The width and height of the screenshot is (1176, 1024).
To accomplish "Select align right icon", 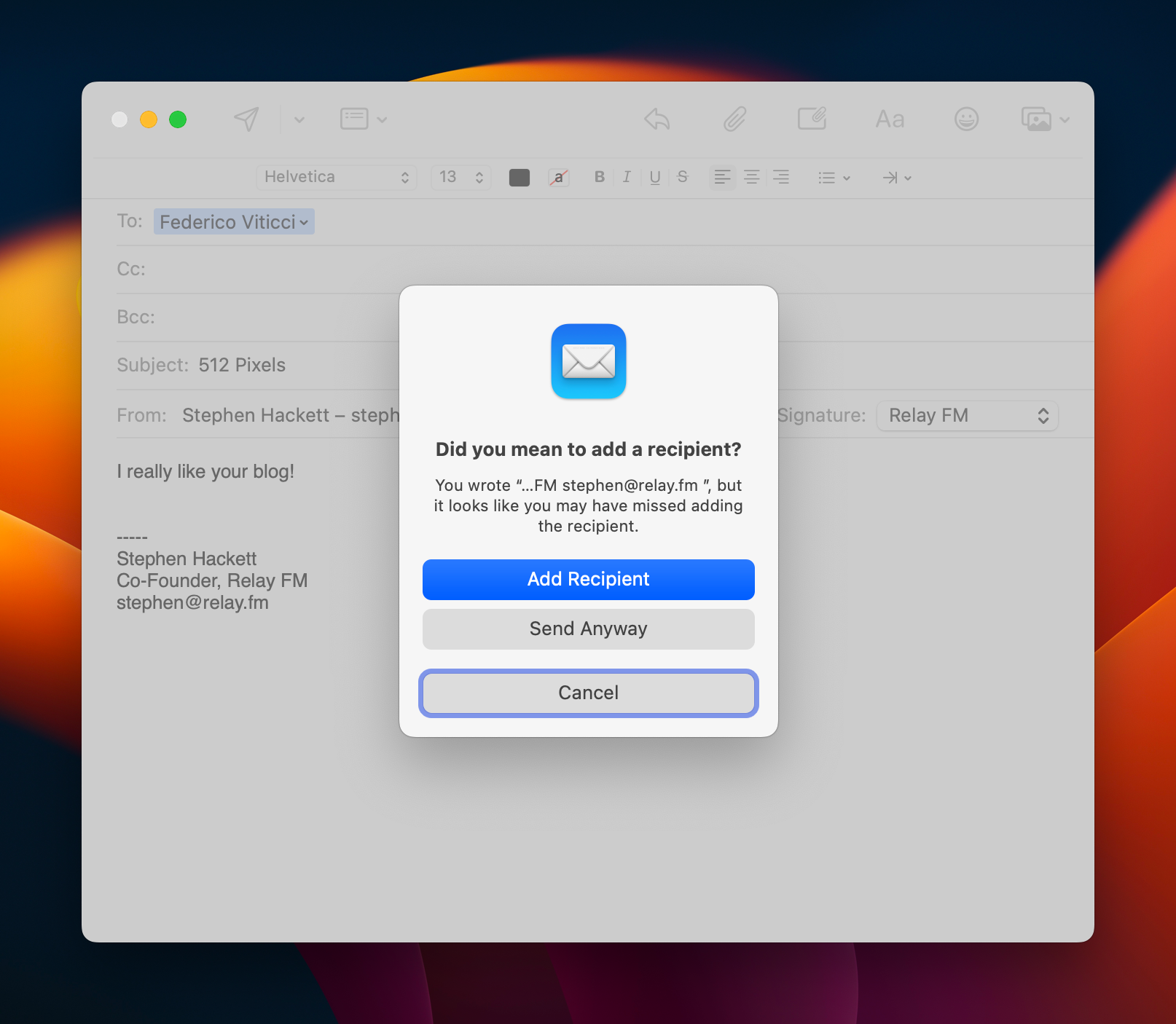I will pyautogui.click(x=781, y=177).
